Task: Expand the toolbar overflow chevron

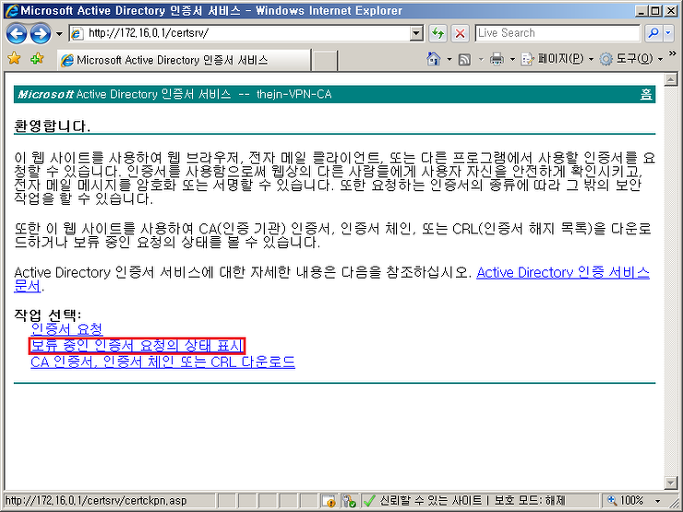Action: coord(672,54)
